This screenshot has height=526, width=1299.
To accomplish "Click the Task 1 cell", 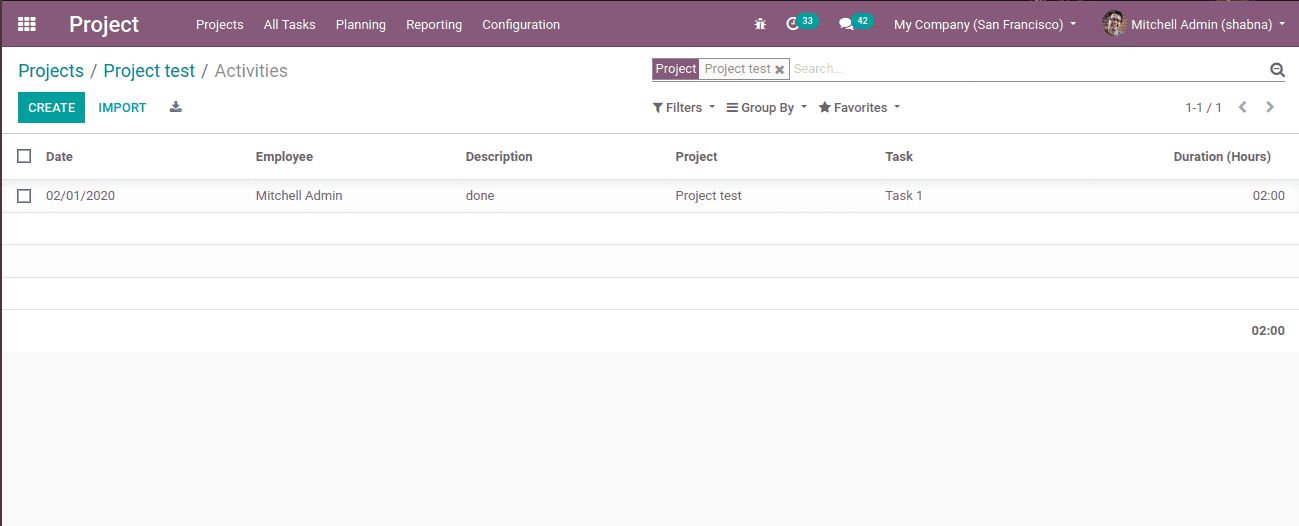I will (x=904, y=196).
